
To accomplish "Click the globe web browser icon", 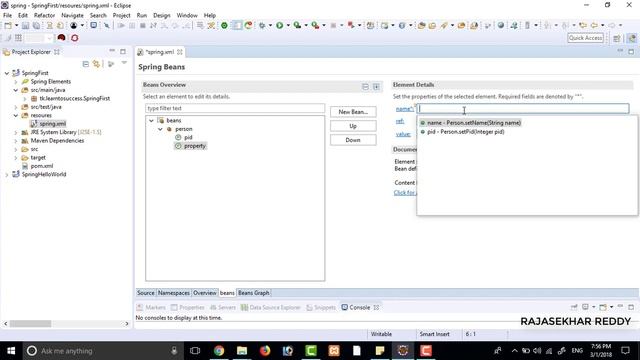I will click(x=501, y=25).
